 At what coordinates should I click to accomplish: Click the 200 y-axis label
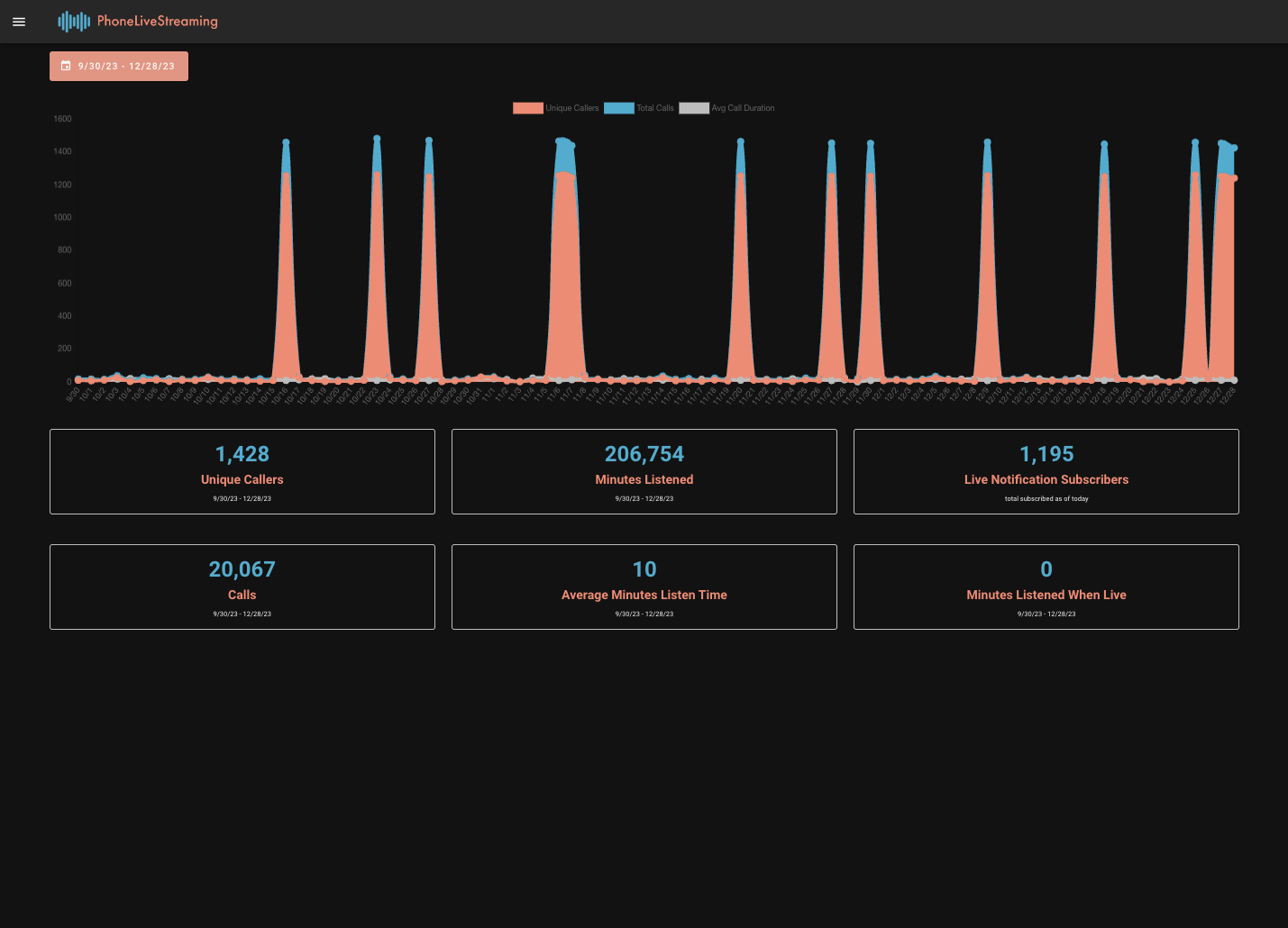pyautogui.click(x=64, y=349)
